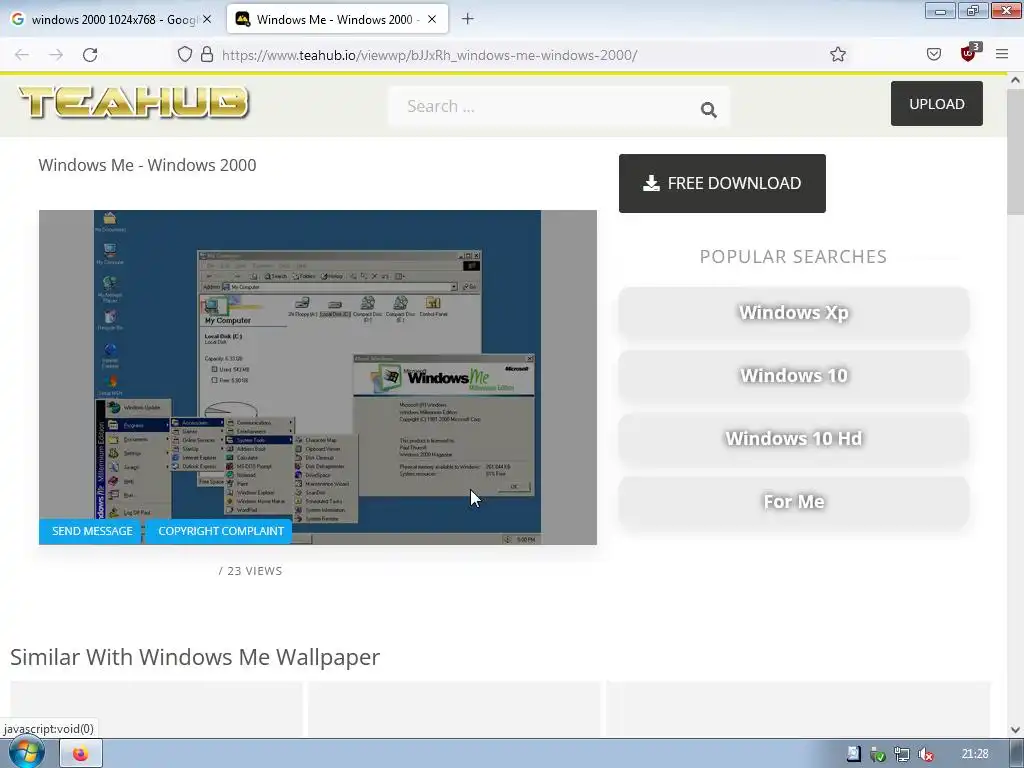
Task: Click the page scrollbar down arrow
Action: click(1015, 729)
